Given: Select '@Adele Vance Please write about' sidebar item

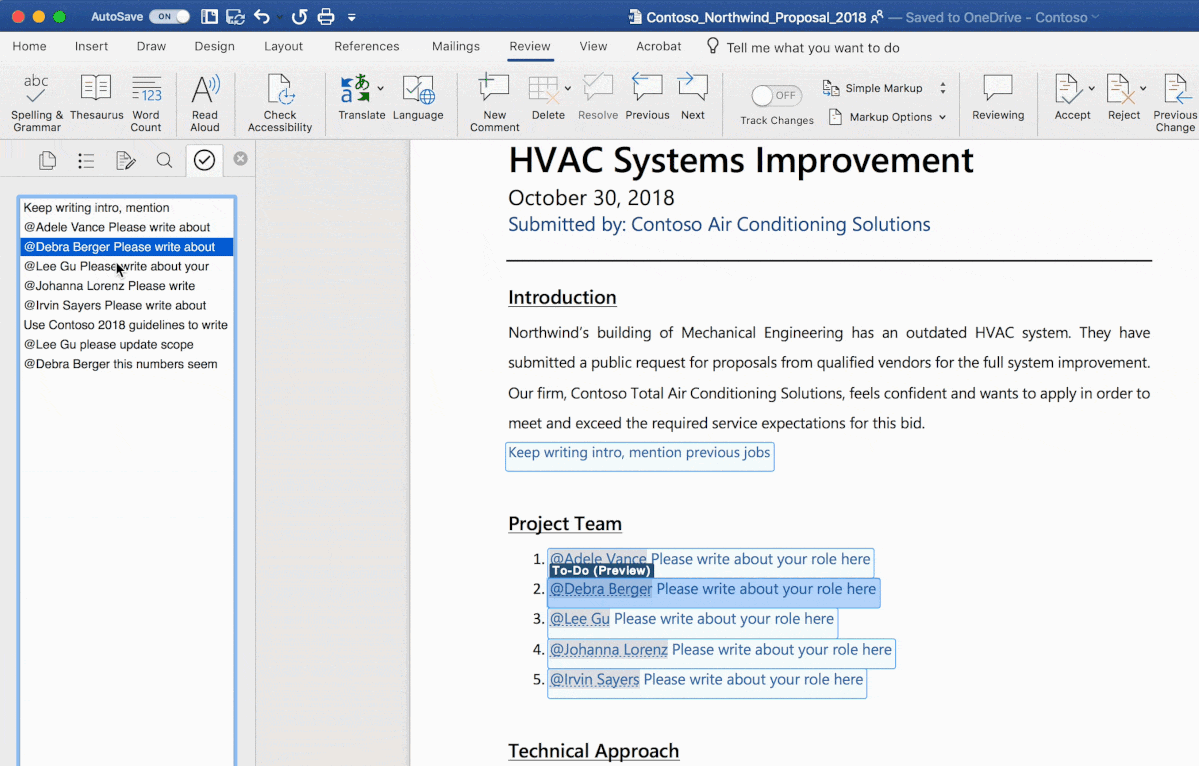Looking at the screenshot, I should tap(127, 227).
